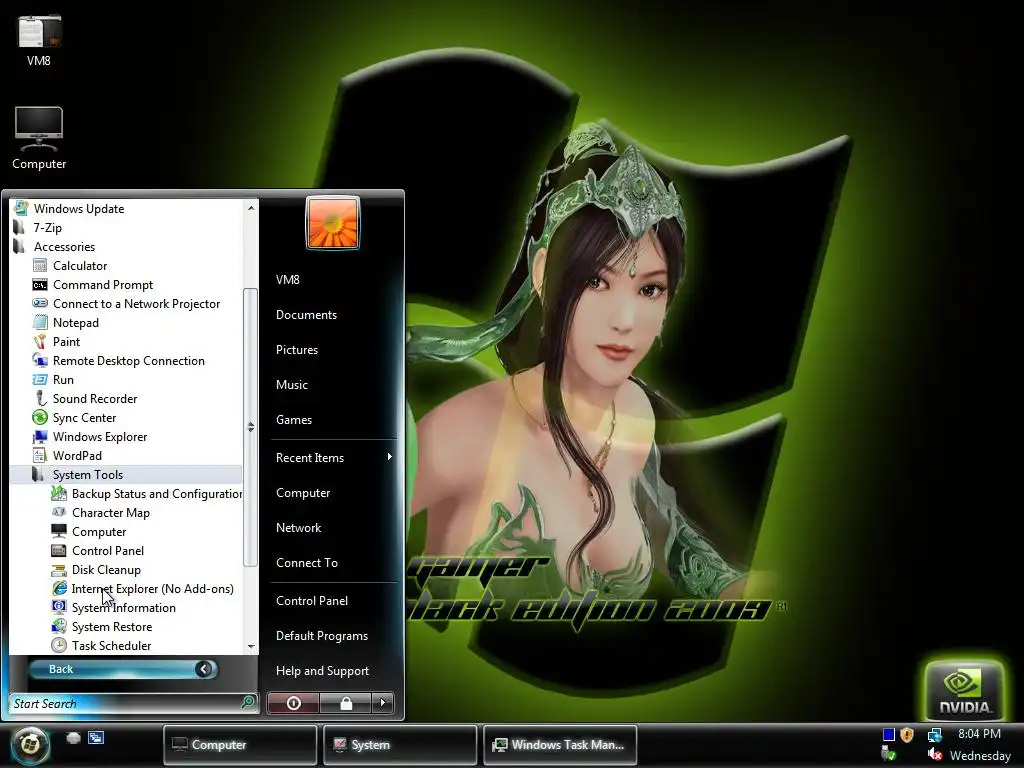Open Character Map

coord(110,513)
